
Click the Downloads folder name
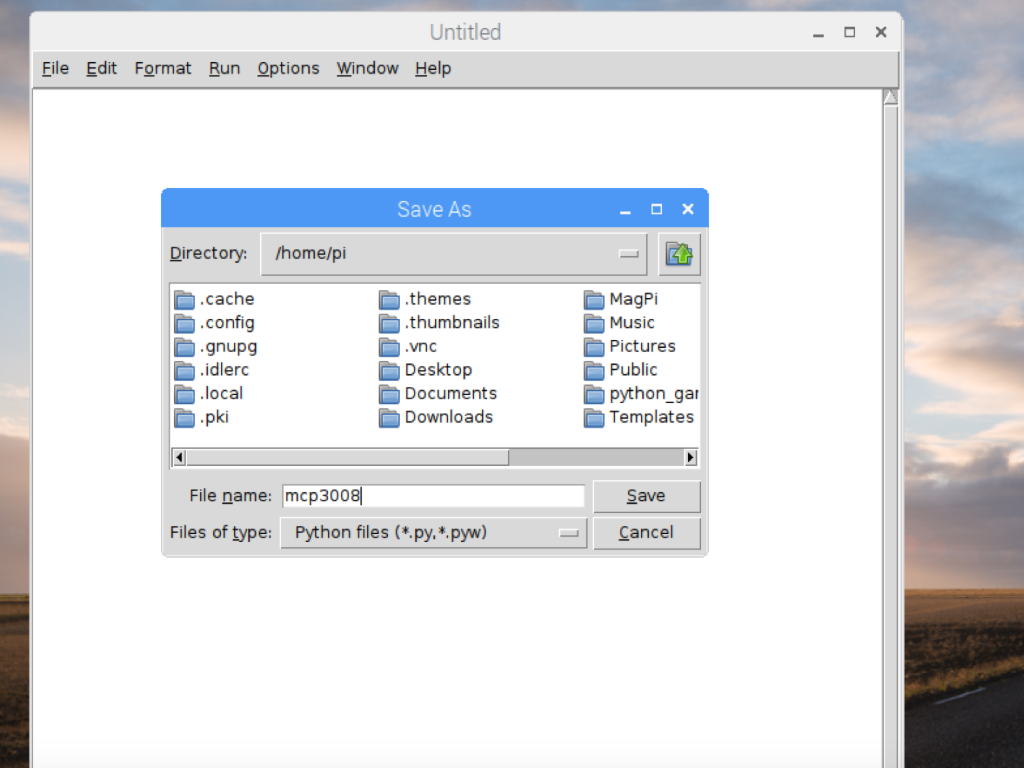point(449,417)
